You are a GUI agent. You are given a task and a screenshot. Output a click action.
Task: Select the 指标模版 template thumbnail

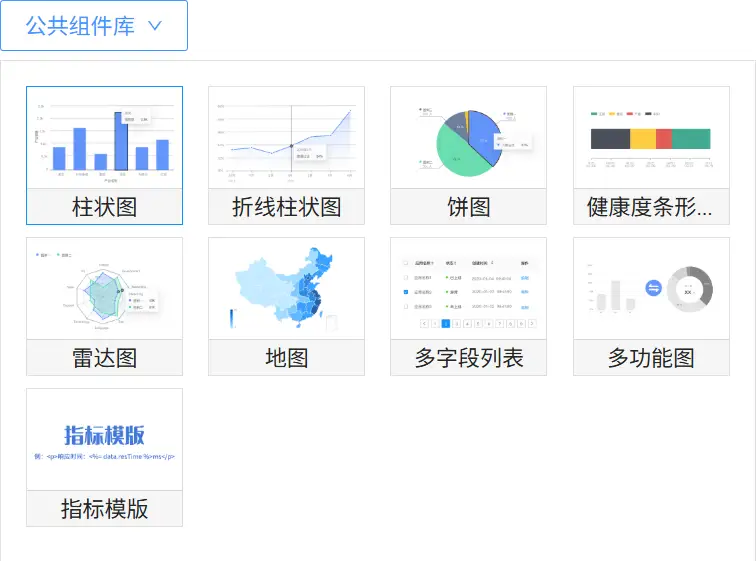coord(104,440)
